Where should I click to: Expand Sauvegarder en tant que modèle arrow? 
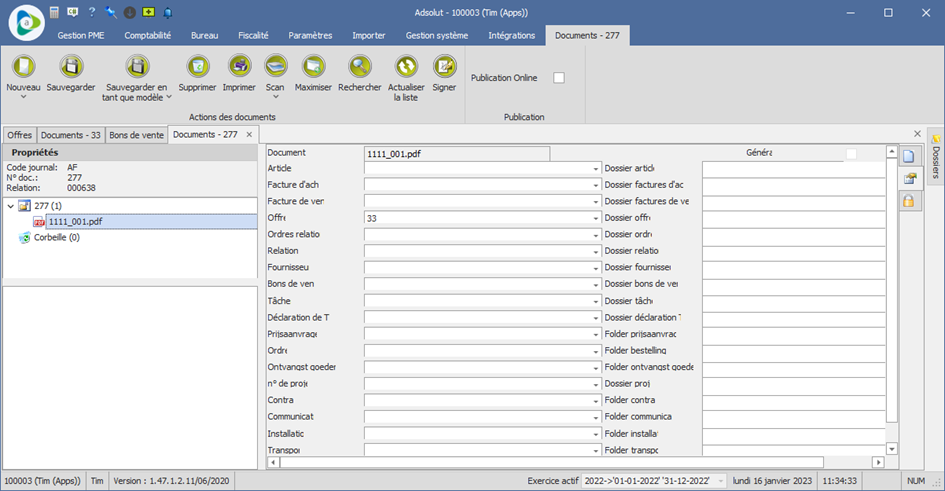pos(169,97)
